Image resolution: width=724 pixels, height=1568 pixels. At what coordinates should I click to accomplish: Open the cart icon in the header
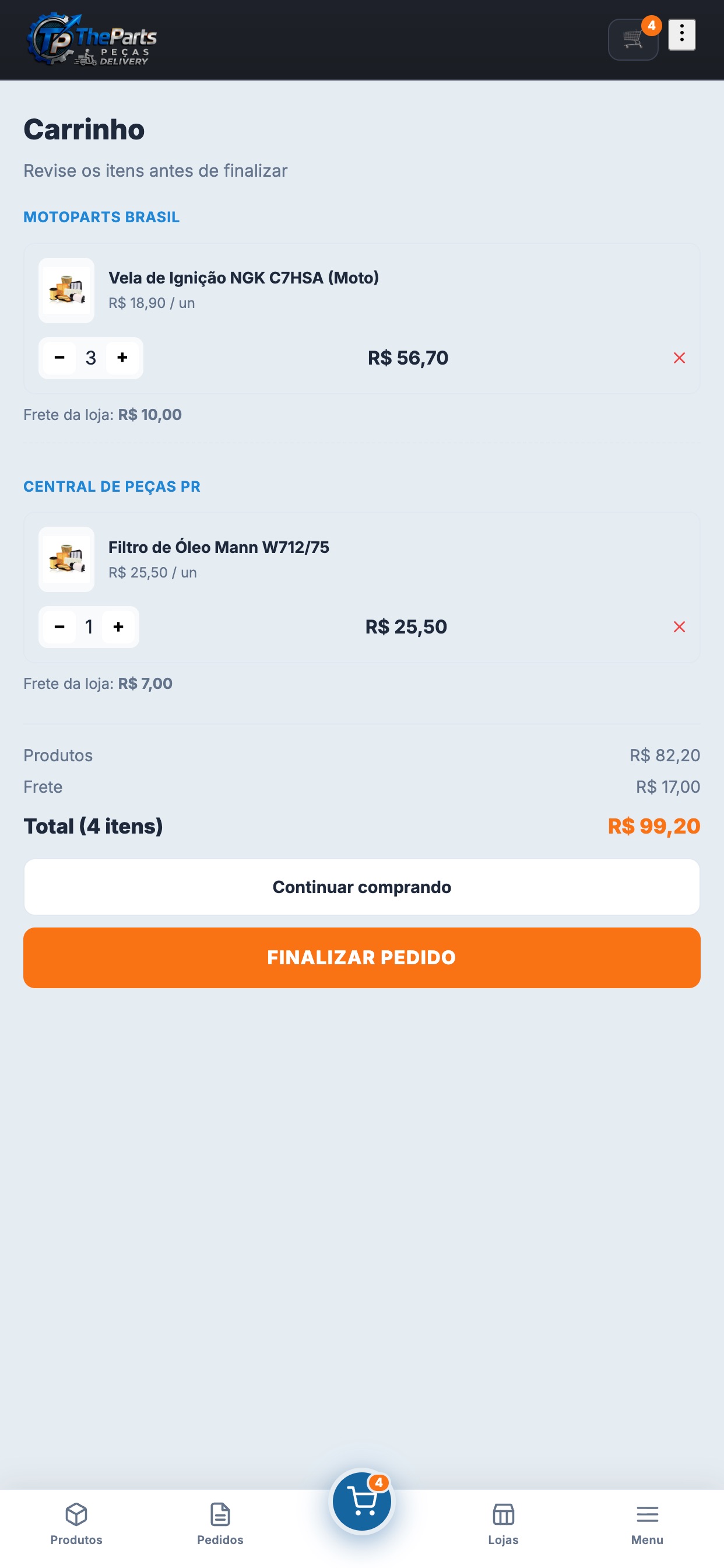(632, 40)
